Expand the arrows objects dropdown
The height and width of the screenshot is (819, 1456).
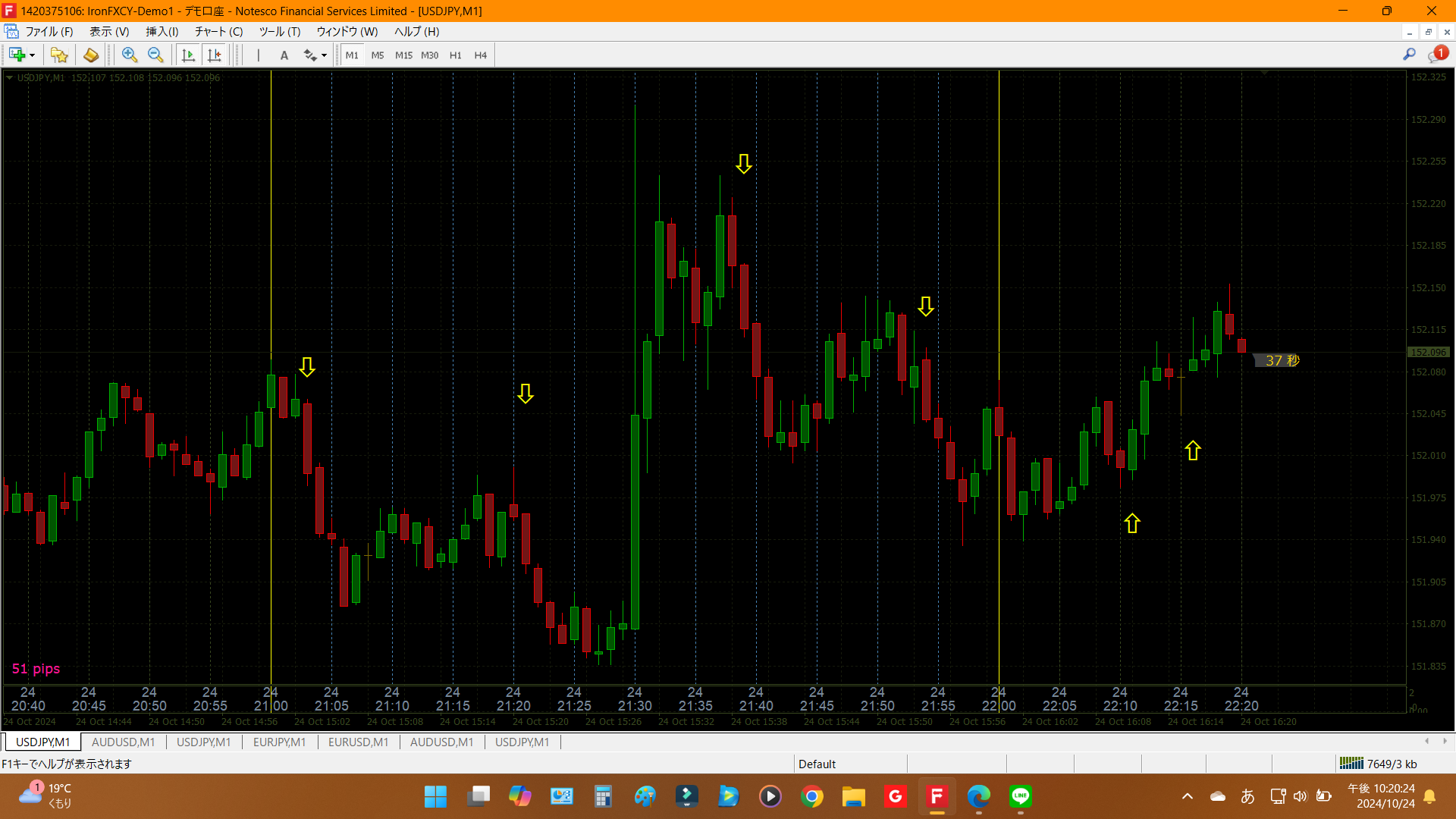point(324,55)
